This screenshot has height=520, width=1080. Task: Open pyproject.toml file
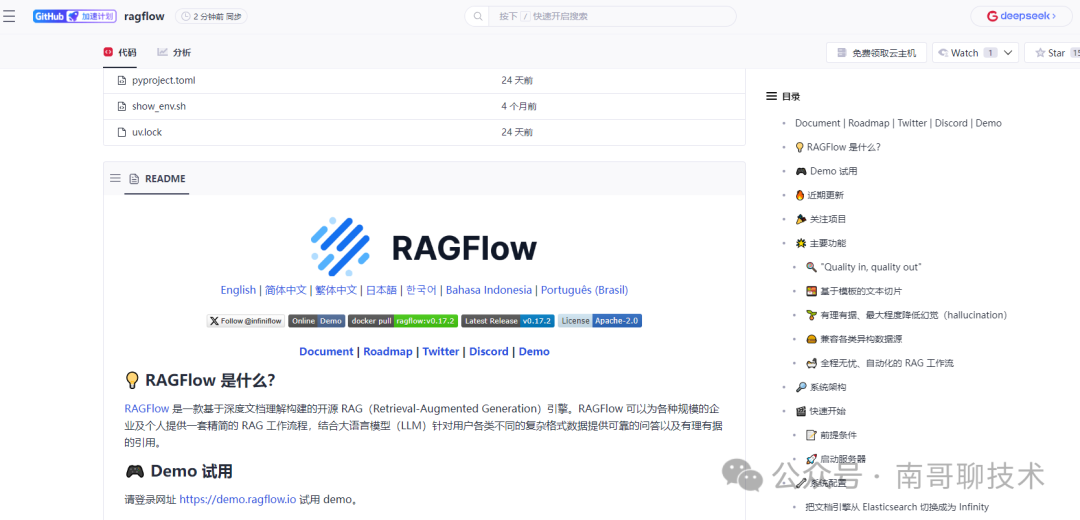pyautogui.click(x=164, y=81)
